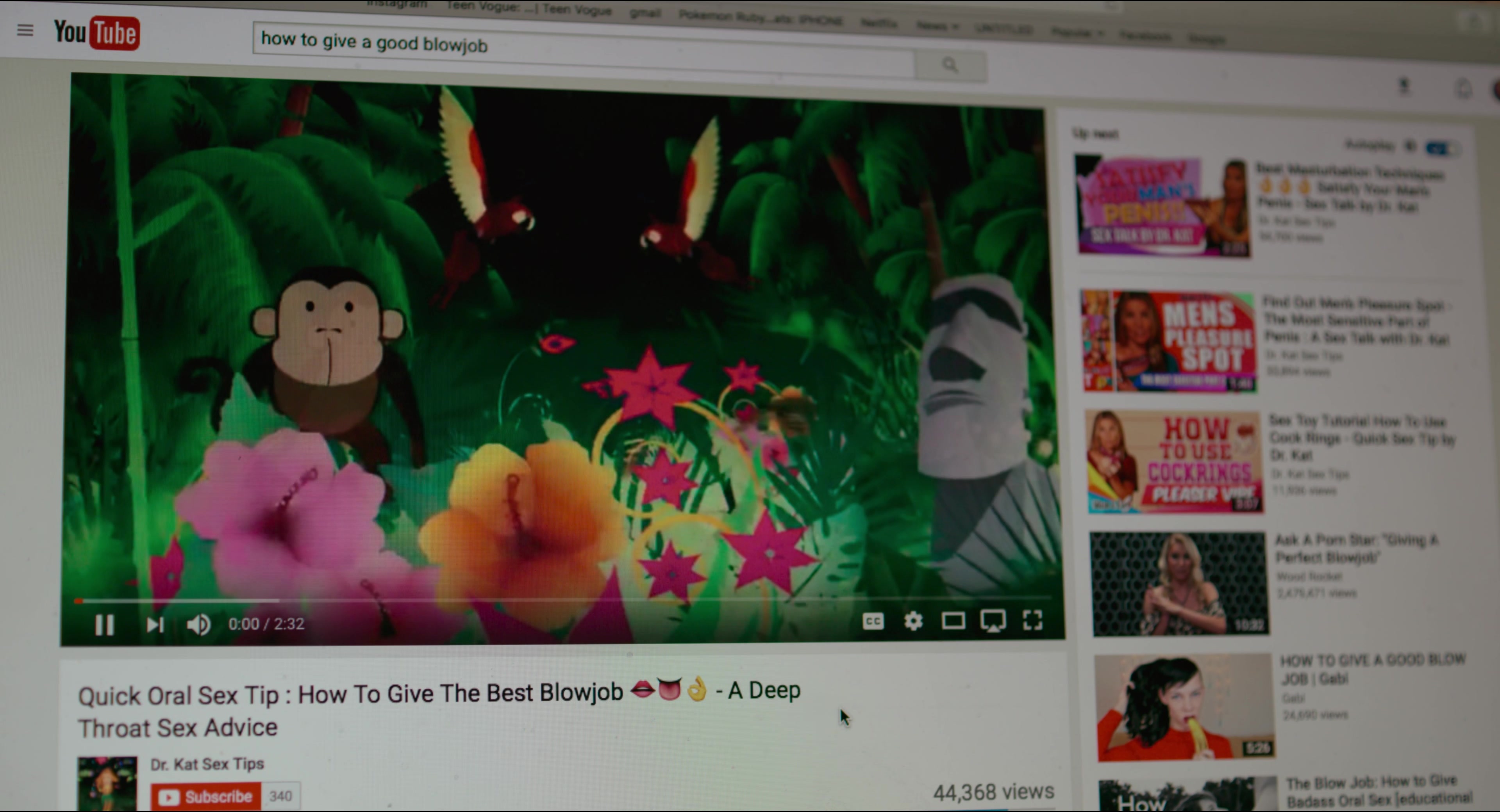
Task: Open the player settings gear menu
Action: coord(913,621)
